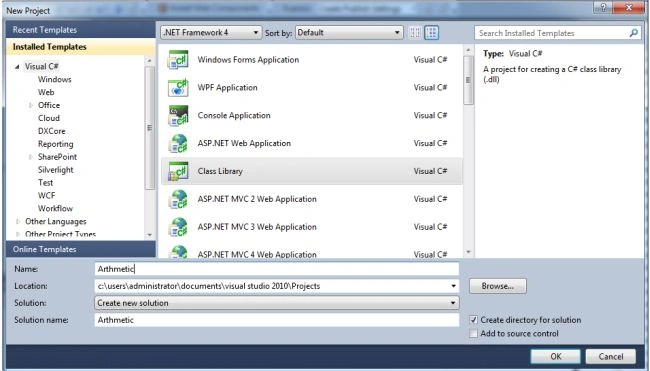Open the Solution Create new solution dropdown

pyautogui.click(x=277, y=303)
